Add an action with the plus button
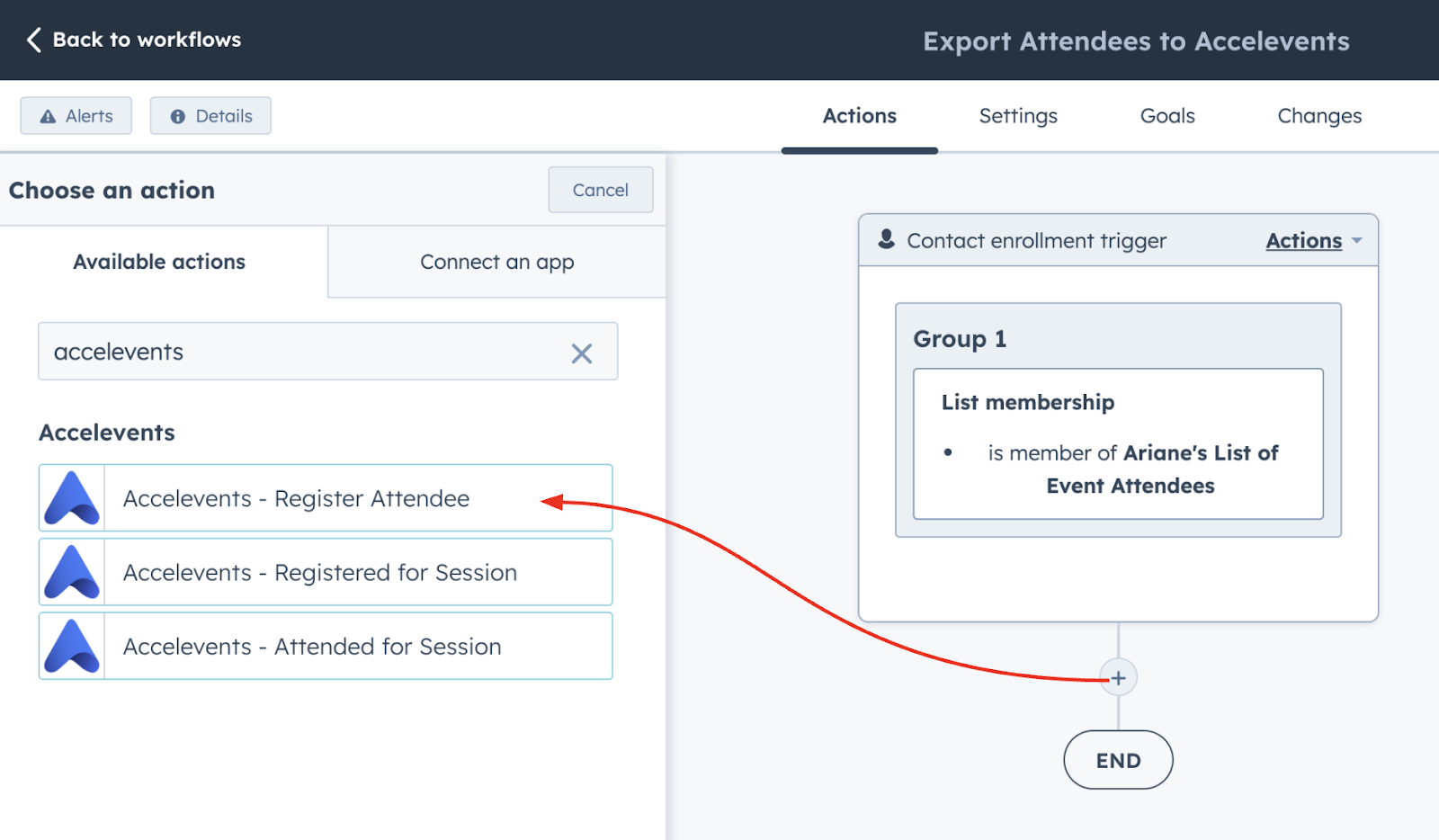 point(1118,678)
